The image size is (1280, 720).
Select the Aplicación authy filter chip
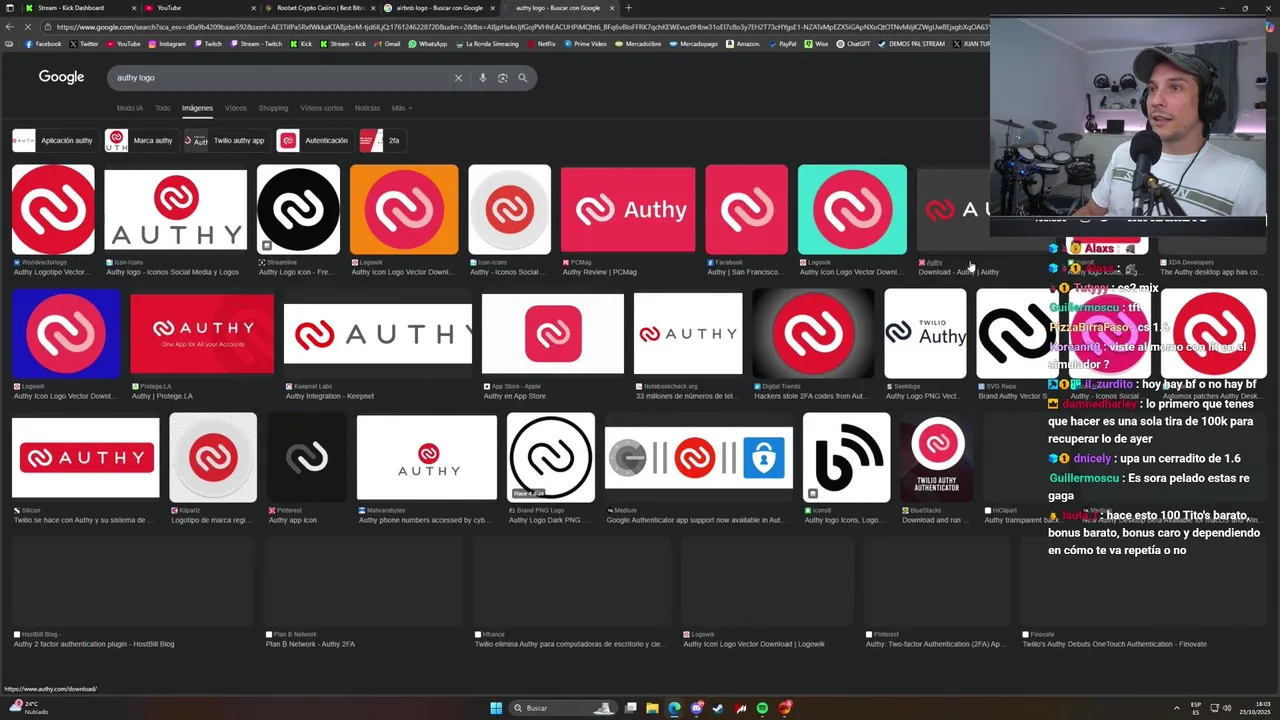54,140
